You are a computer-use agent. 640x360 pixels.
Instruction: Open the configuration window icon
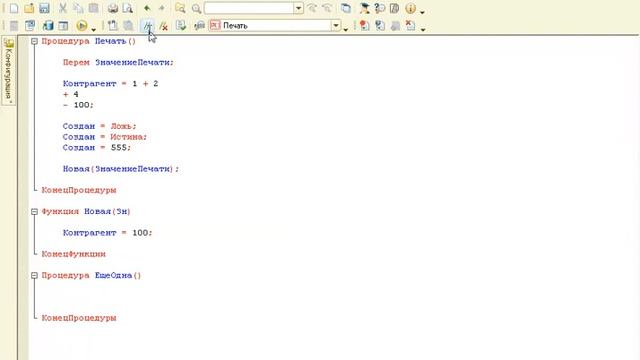(x=30, y=26)
